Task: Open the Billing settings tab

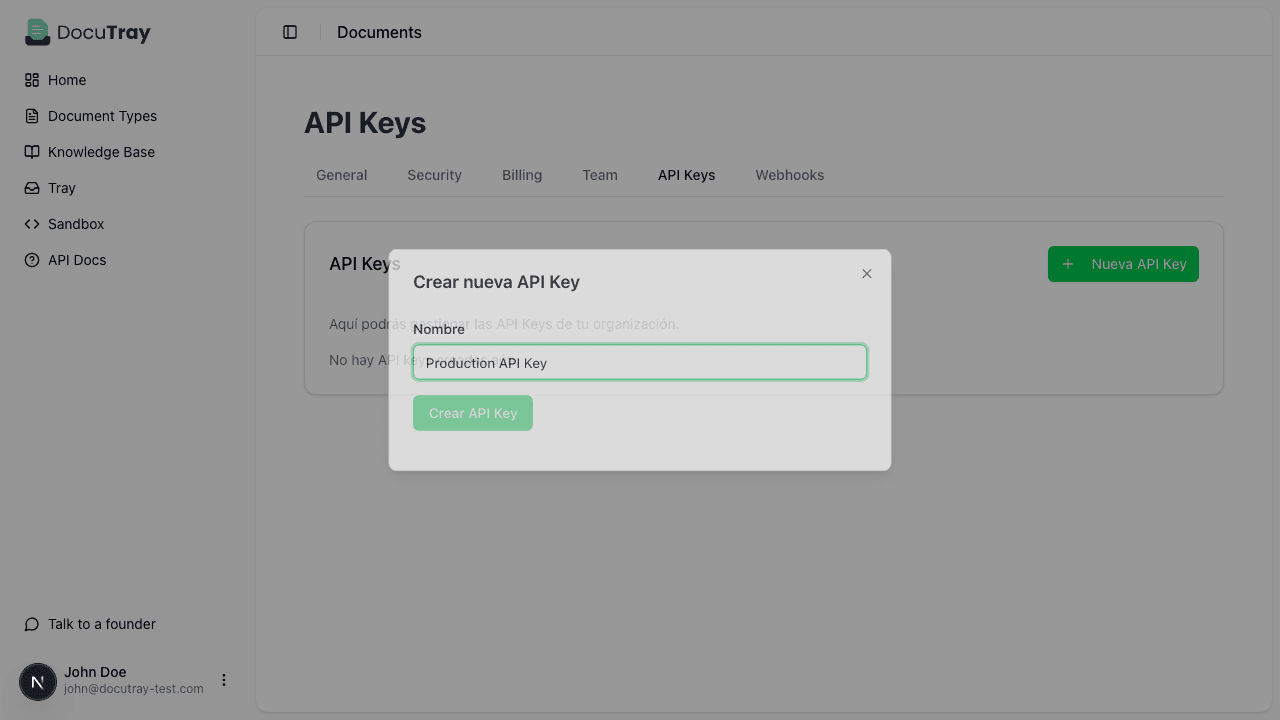Action: coord(521,174)
